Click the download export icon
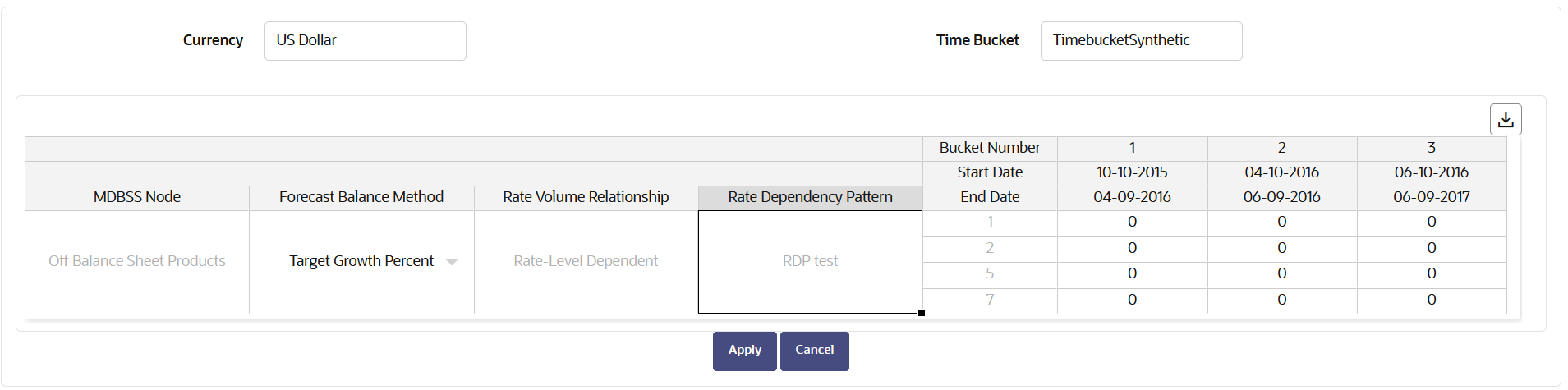 point(1505,119)
